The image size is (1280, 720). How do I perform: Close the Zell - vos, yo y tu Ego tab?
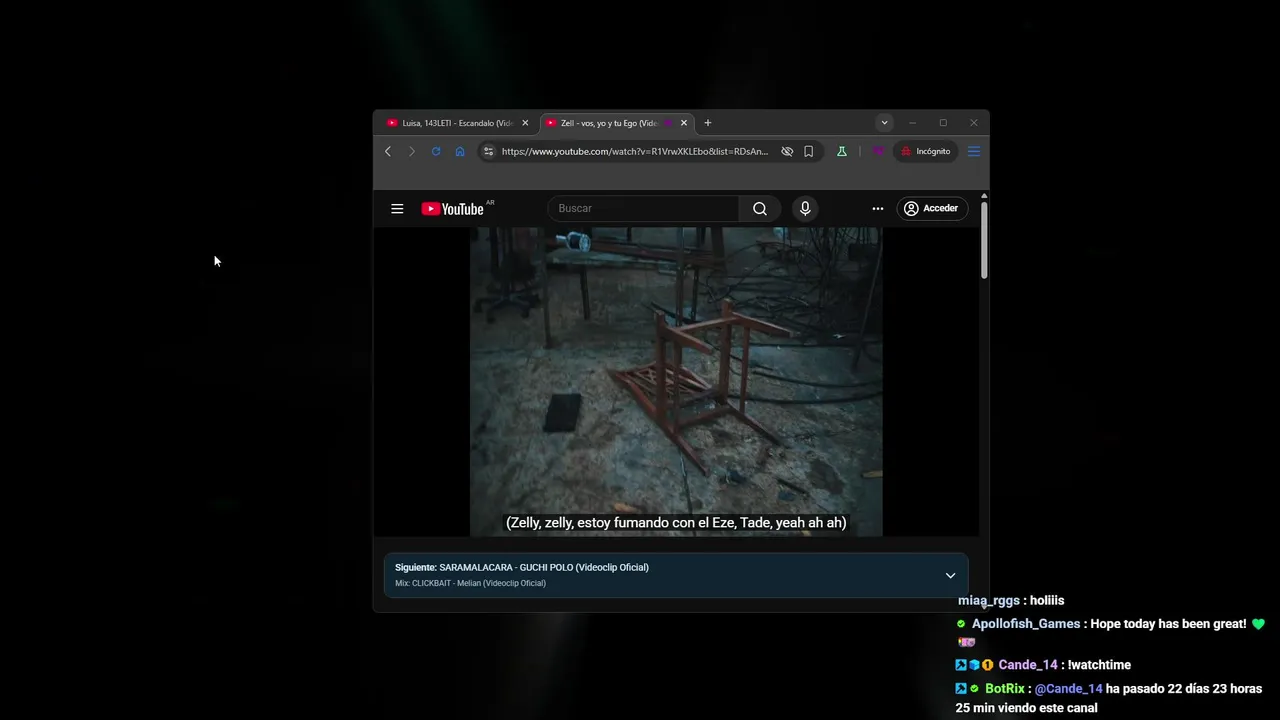[x=684, y=123]
